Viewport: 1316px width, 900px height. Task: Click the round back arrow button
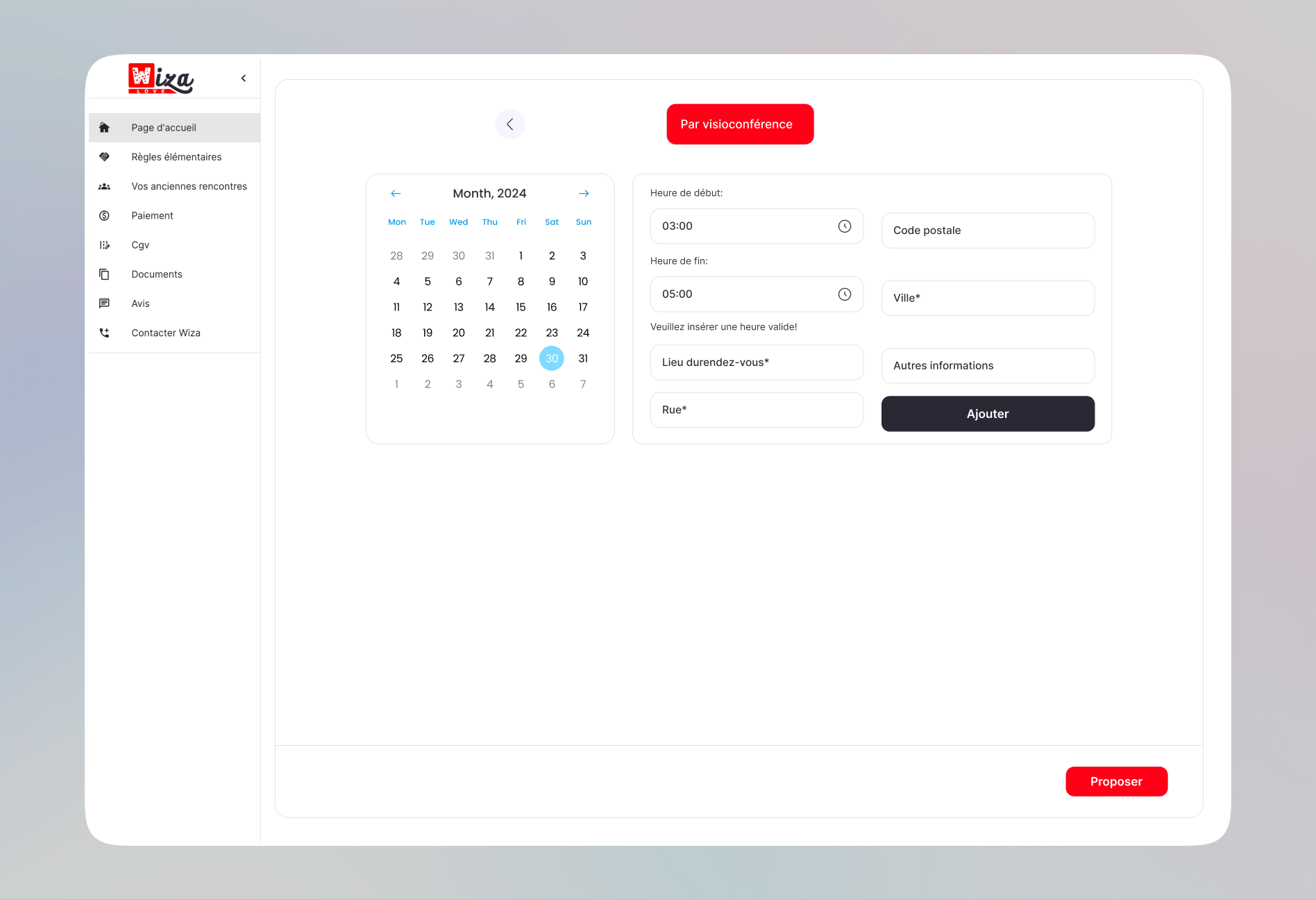pyautogui.click(x=510, y=124)
